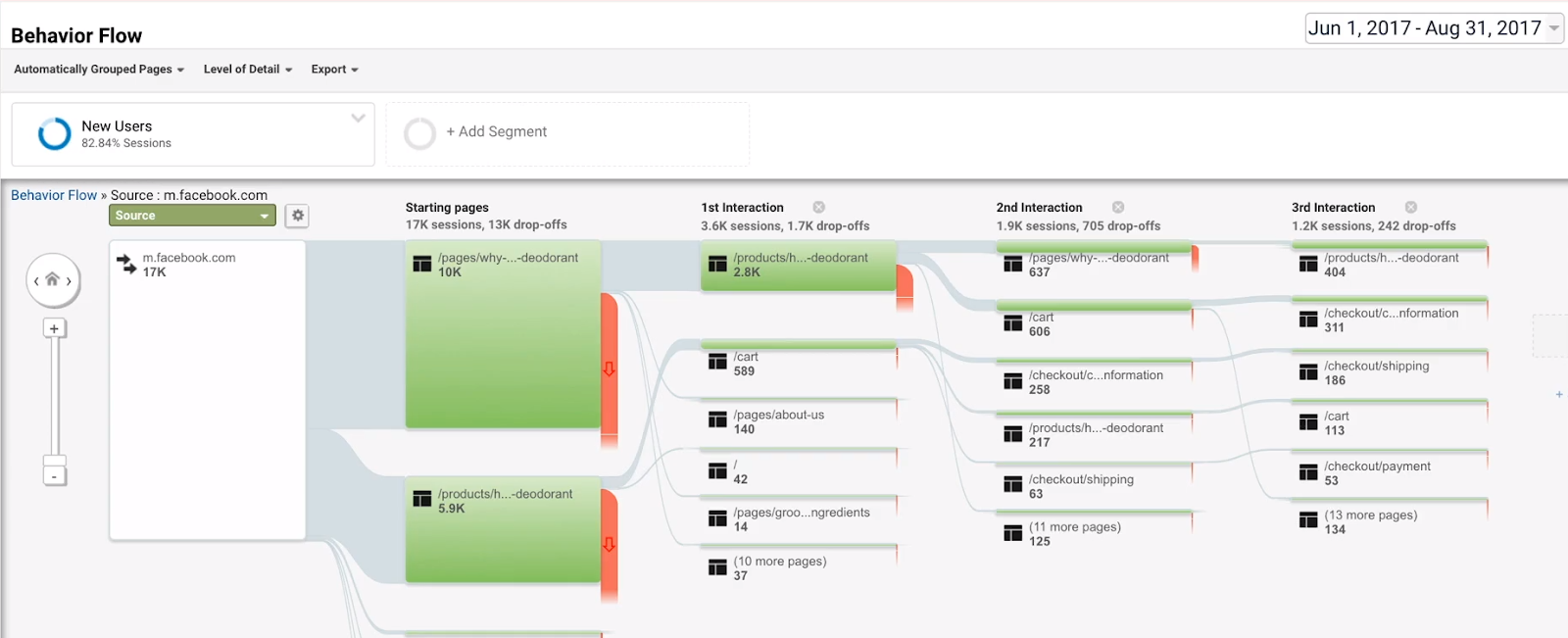Zoom out with the minus button
The image size is (1568, 638).
(x=54, y=476)
